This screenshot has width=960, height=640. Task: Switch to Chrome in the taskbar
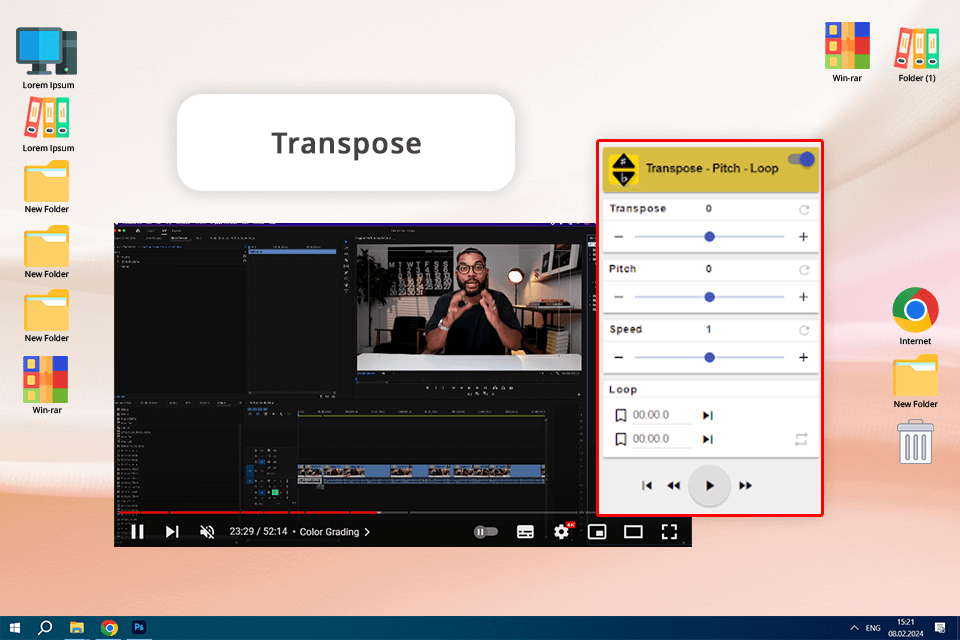coord(109,628)
